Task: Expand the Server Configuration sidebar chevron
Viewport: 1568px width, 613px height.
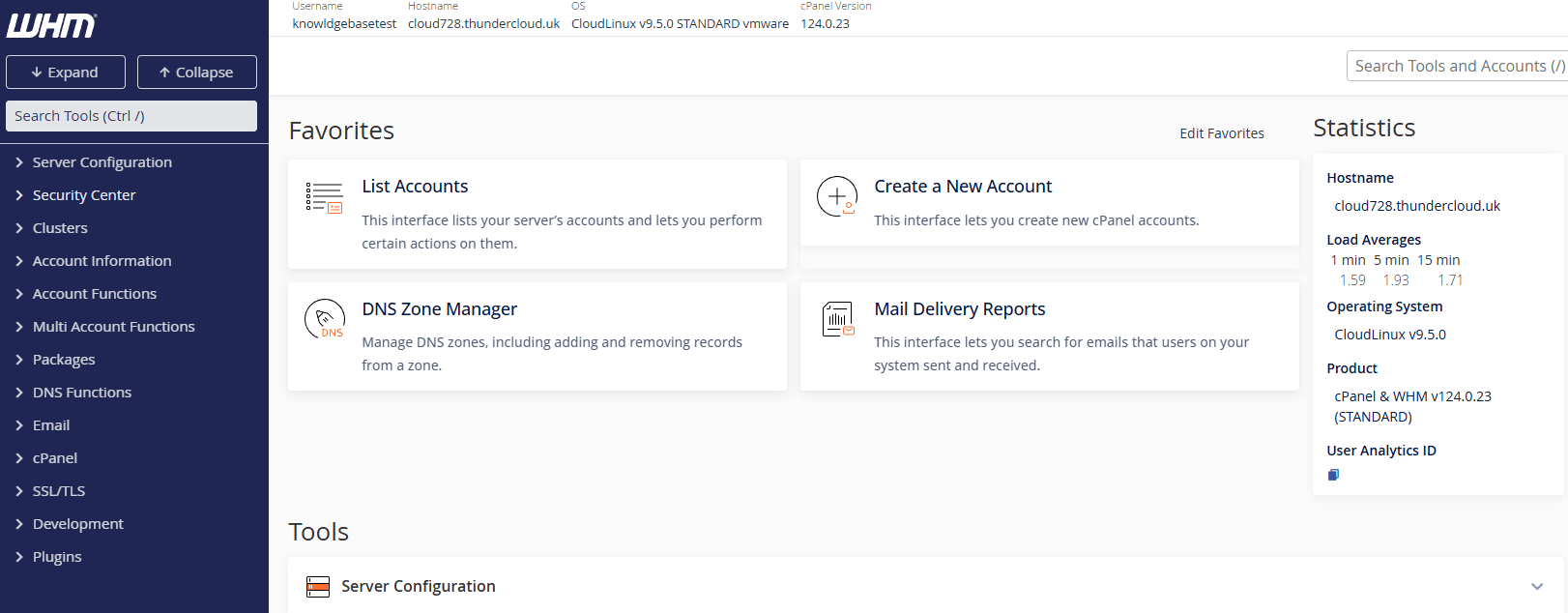Action: 19,162
